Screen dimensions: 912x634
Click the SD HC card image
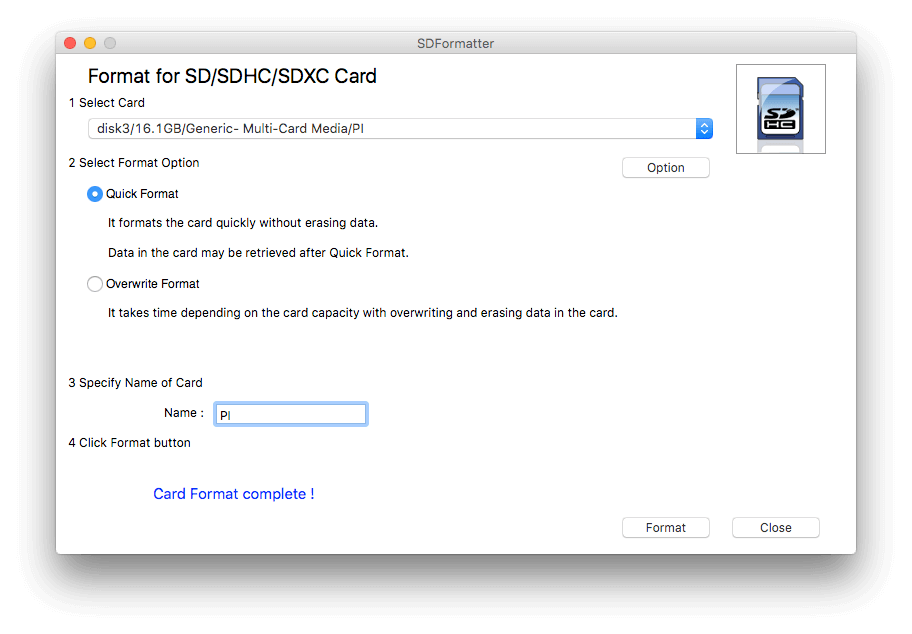coord(781,109)
